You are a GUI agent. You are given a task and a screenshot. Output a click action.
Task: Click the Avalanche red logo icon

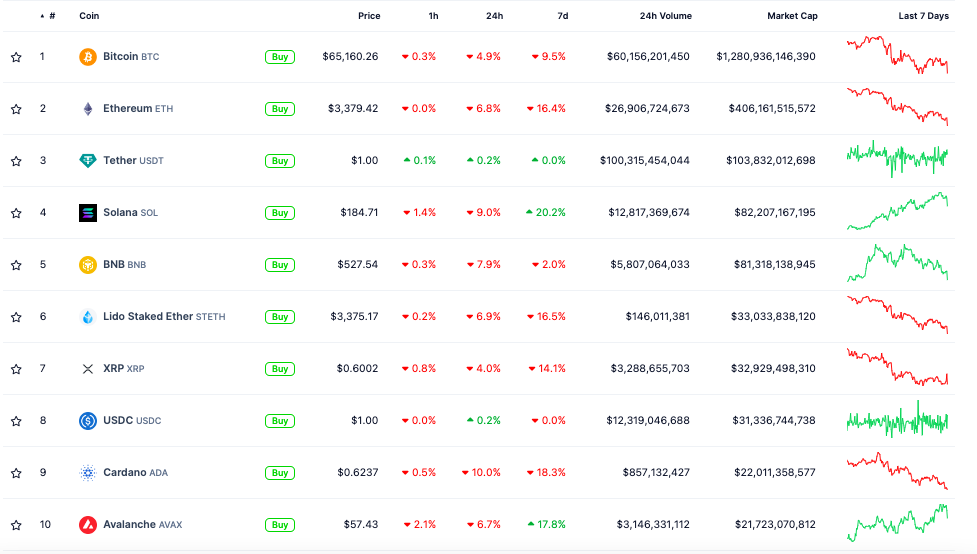88,525
